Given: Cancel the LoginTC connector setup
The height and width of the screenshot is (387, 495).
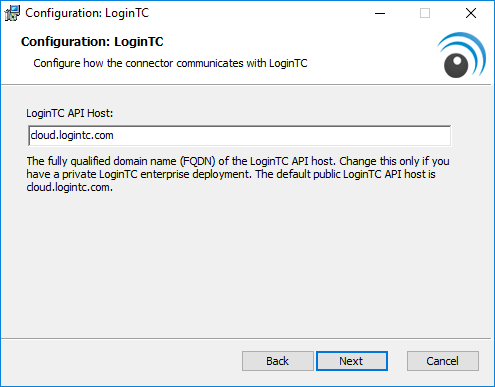Looking at the screenshot, I should click(443, 361).
